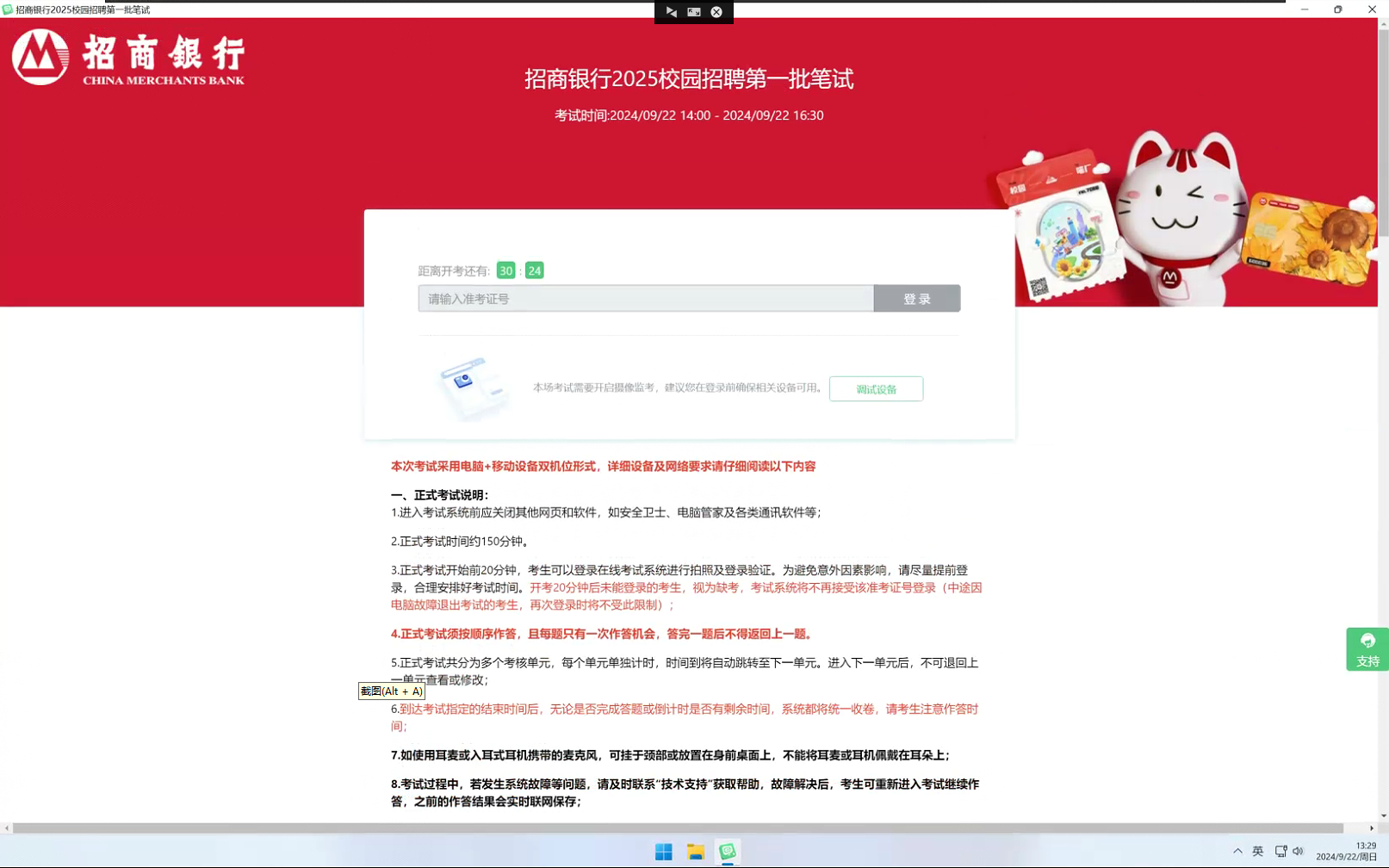
Task: Click the horizontal scrollbar left arrow
Action: click(x=7, y=828)
